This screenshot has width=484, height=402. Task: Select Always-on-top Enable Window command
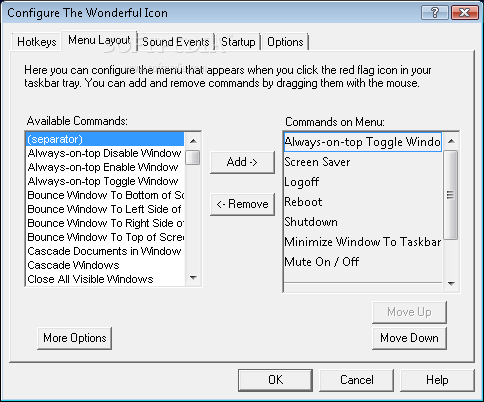105,167
